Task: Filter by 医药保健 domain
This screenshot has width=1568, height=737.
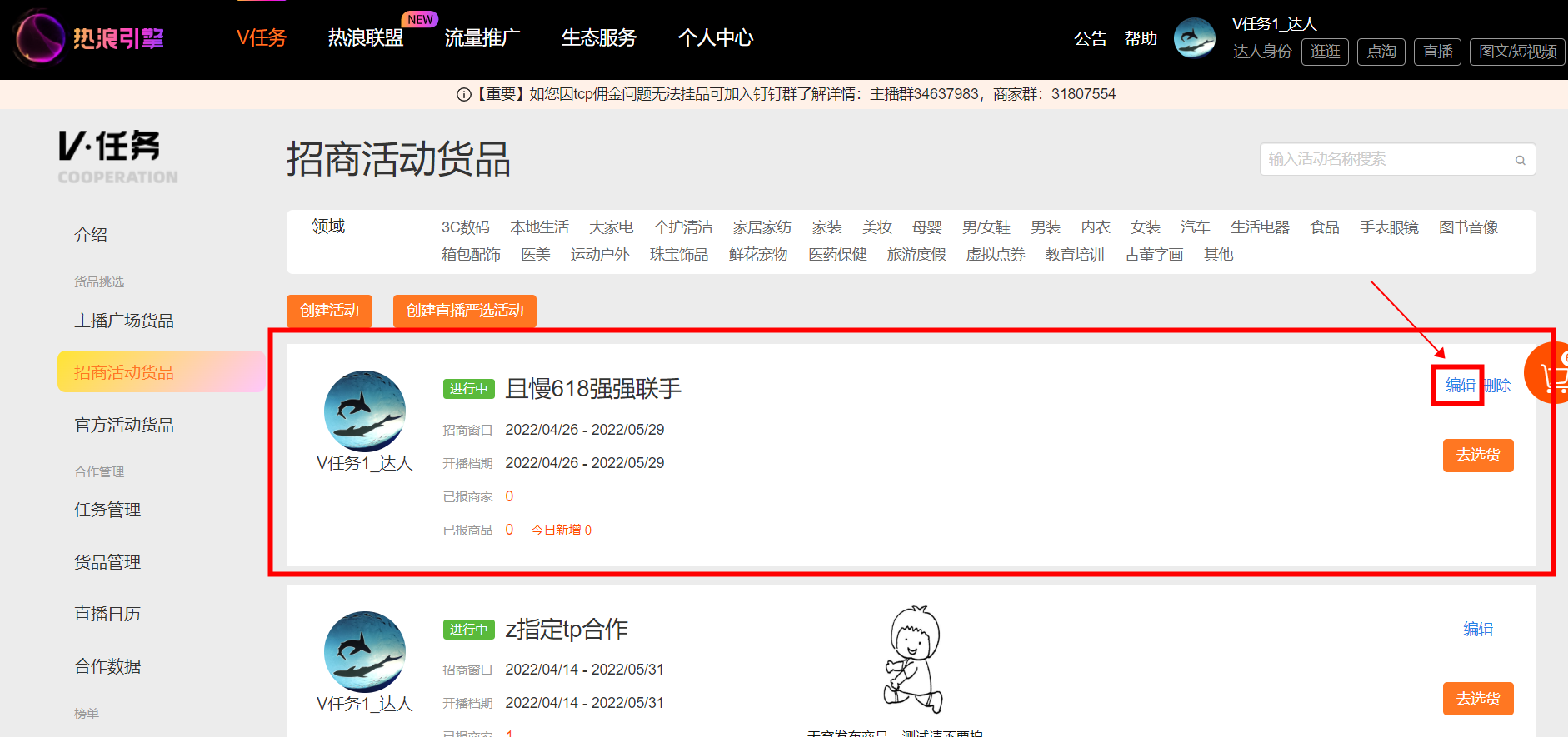Action: tap(837, 255)
